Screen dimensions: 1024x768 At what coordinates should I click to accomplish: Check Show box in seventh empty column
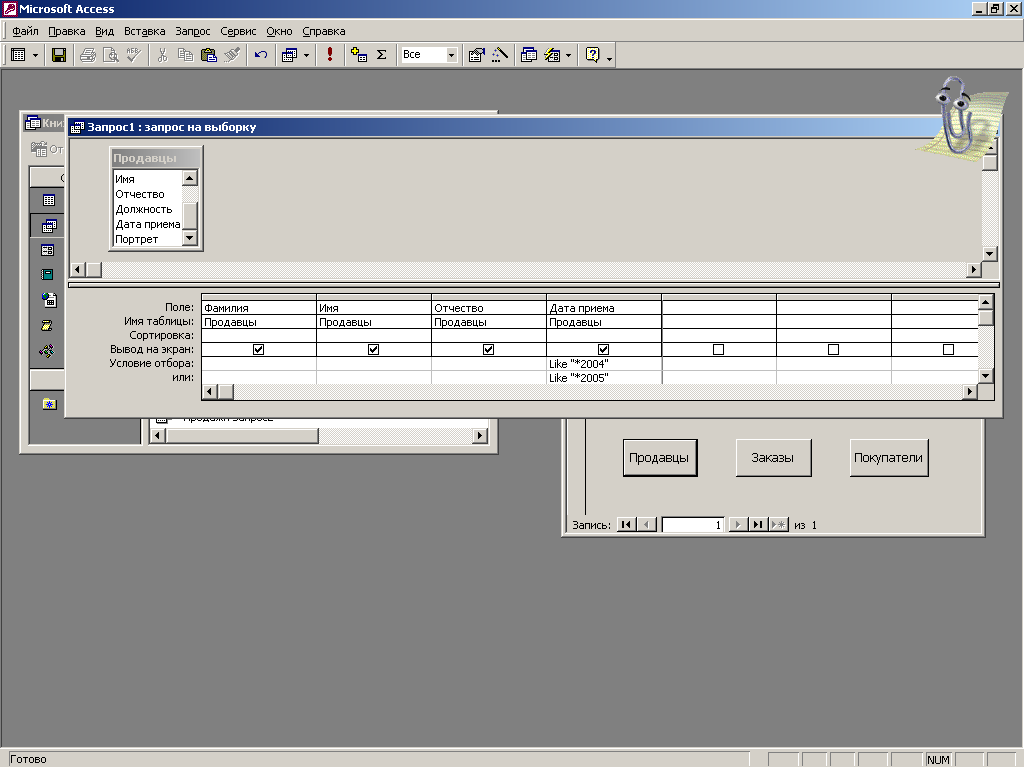[x=948, y=349]
